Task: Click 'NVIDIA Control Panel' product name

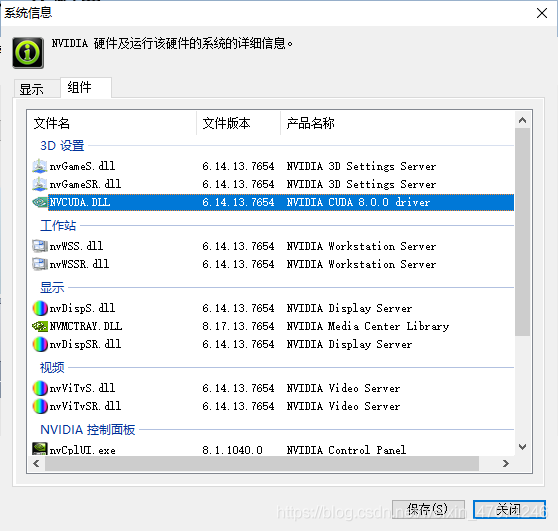Action: click(346, 450)
